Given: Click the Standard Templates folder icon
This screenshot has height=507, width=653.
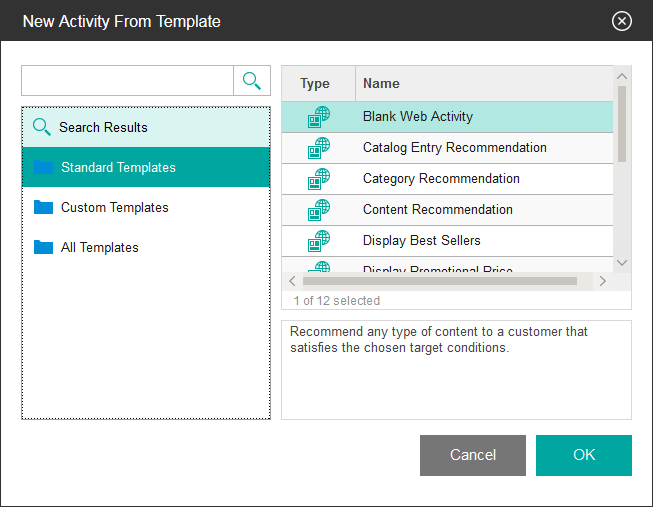Looking at the screenshot, I should click(x=43, y=167).
